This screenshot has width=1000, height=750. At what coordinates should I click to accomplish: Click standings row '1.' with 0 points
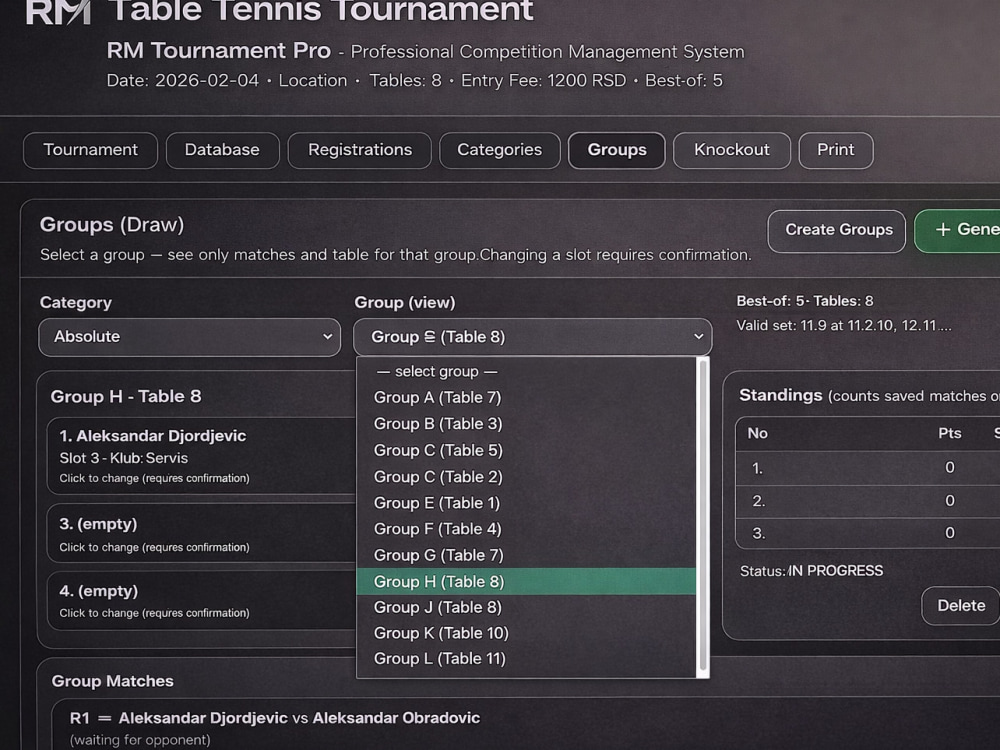point(867,468)
